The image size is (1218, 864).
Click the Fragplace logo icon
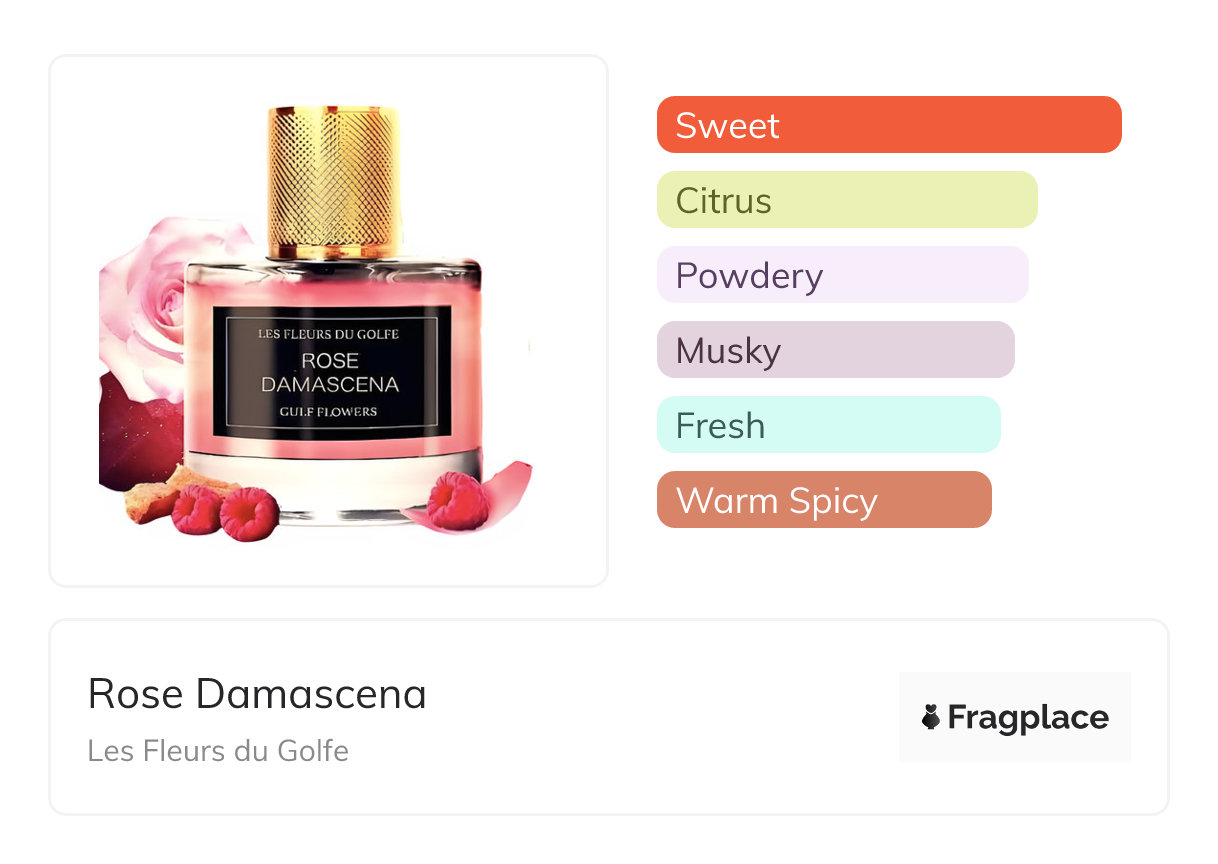(x=931, y=717)
